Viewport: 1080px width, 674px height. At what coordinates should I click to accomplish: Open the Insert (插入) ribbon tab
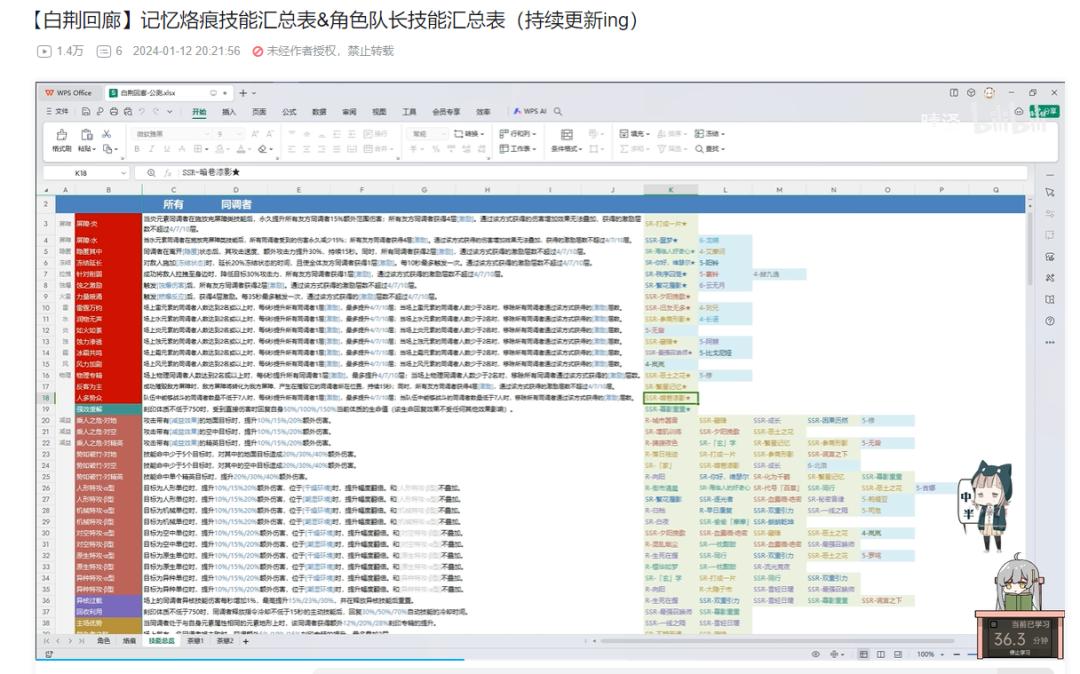click(229, 112)
